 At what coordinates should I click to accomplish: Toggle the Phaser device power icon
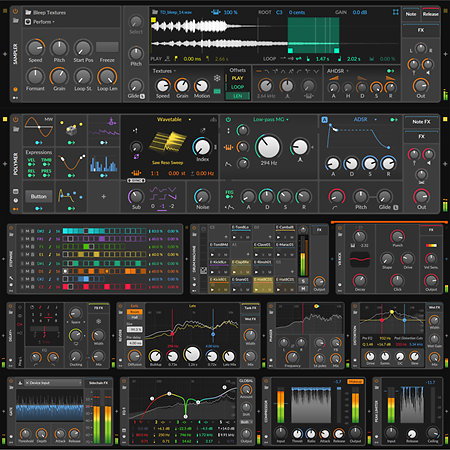[x=271, y=306]
